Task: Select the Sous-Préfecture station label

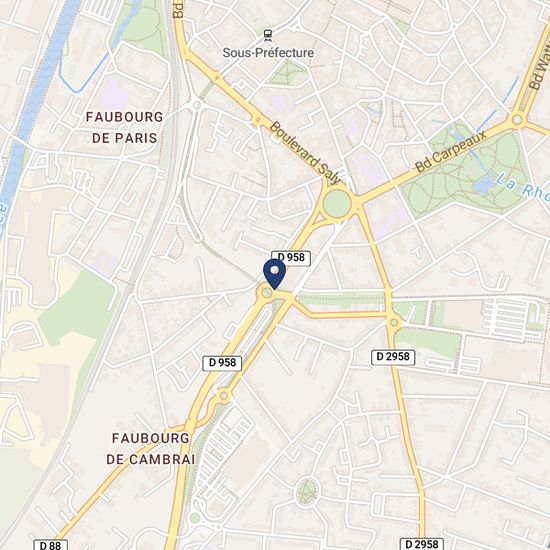Action: (268, 53)
